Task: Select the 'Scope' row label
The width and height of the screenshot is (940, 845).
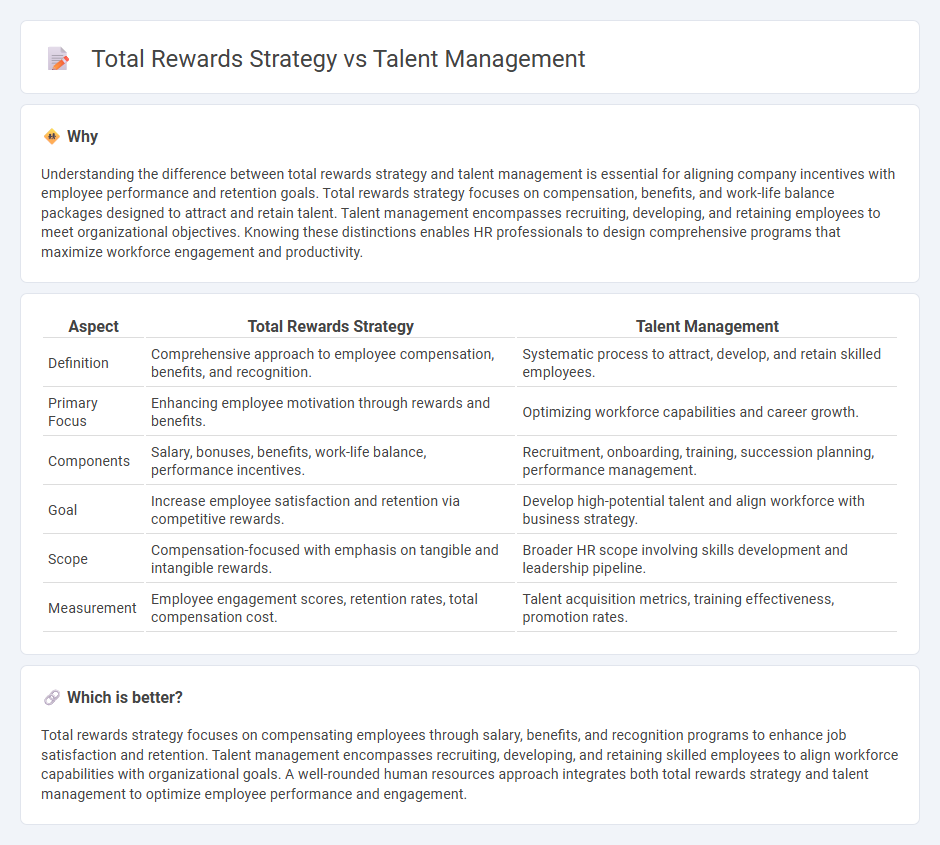Action: click(68, 559)
